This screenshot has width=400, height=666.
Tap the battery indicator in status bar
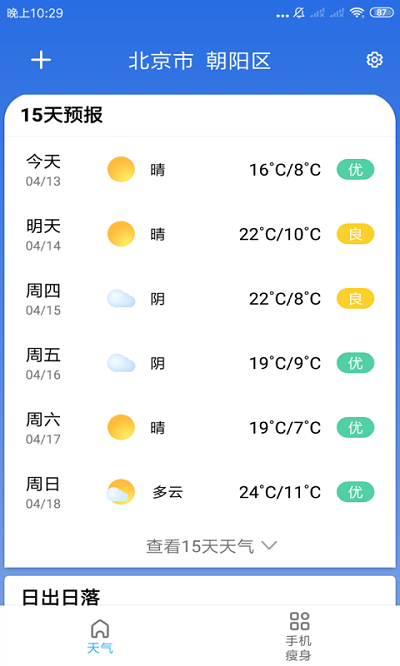click(381, 13)
